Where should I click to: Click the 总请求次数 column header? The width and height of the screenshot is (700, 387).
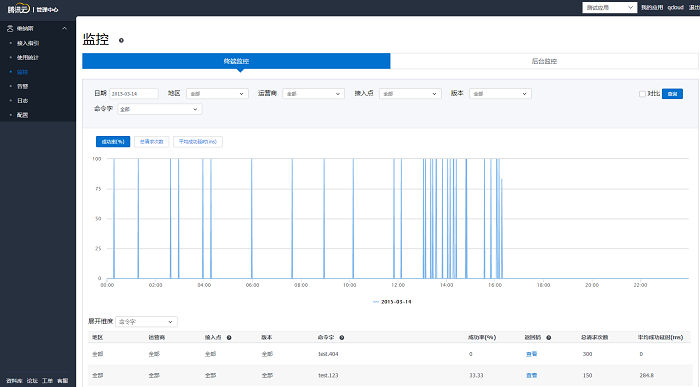pyautogui.click(x=595, y=337)
